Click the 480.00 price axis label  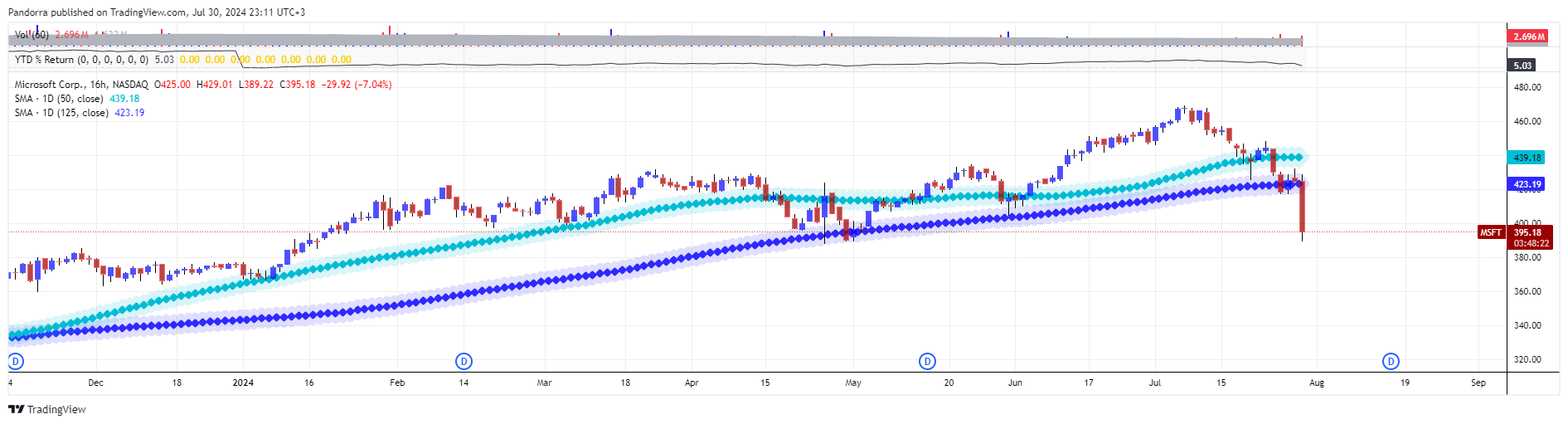[x=1527, y=87]
